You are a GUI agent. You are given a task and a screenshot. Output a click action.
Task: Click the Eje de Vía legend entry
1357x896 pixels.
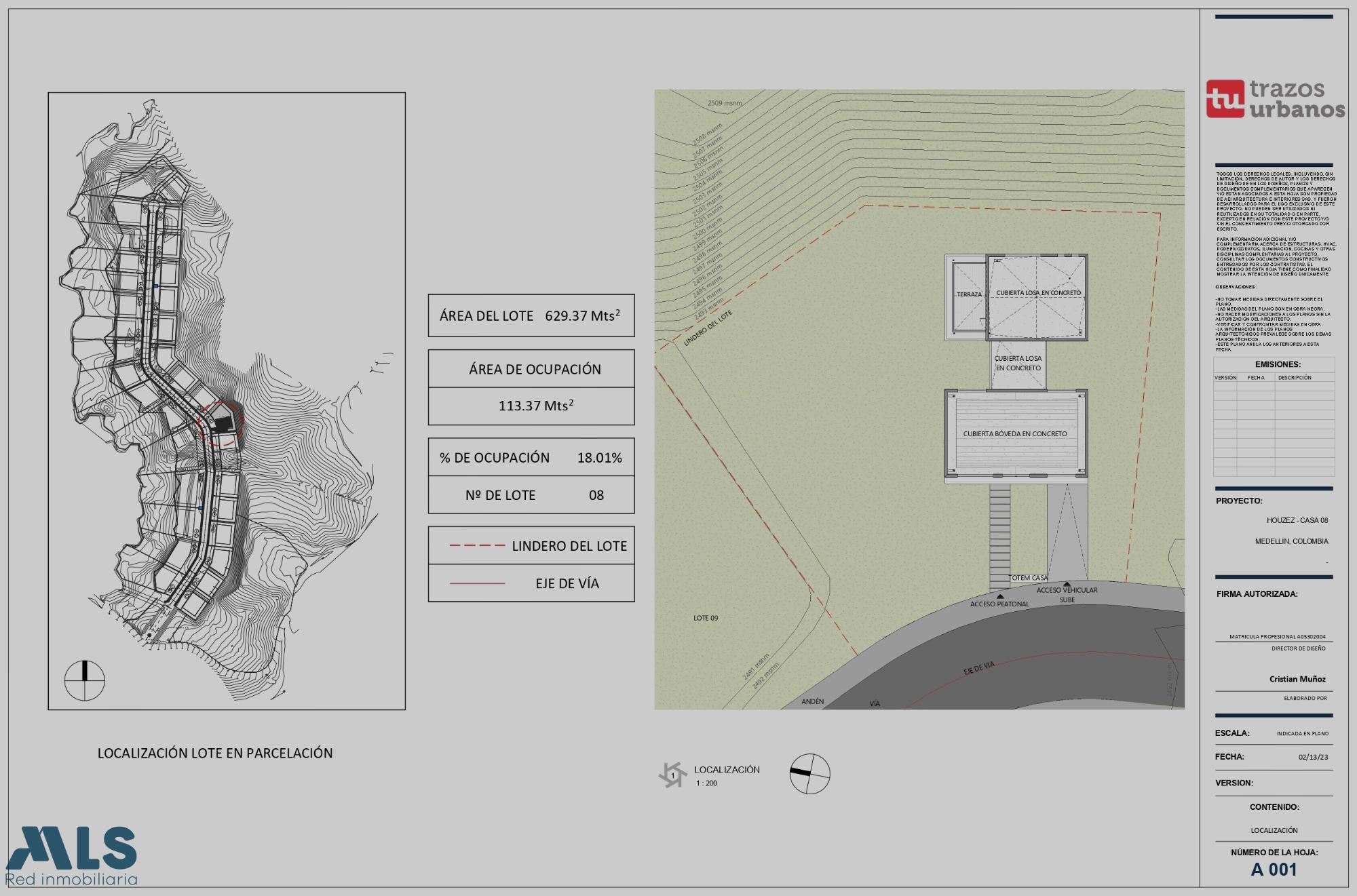[x=531, y=583]
